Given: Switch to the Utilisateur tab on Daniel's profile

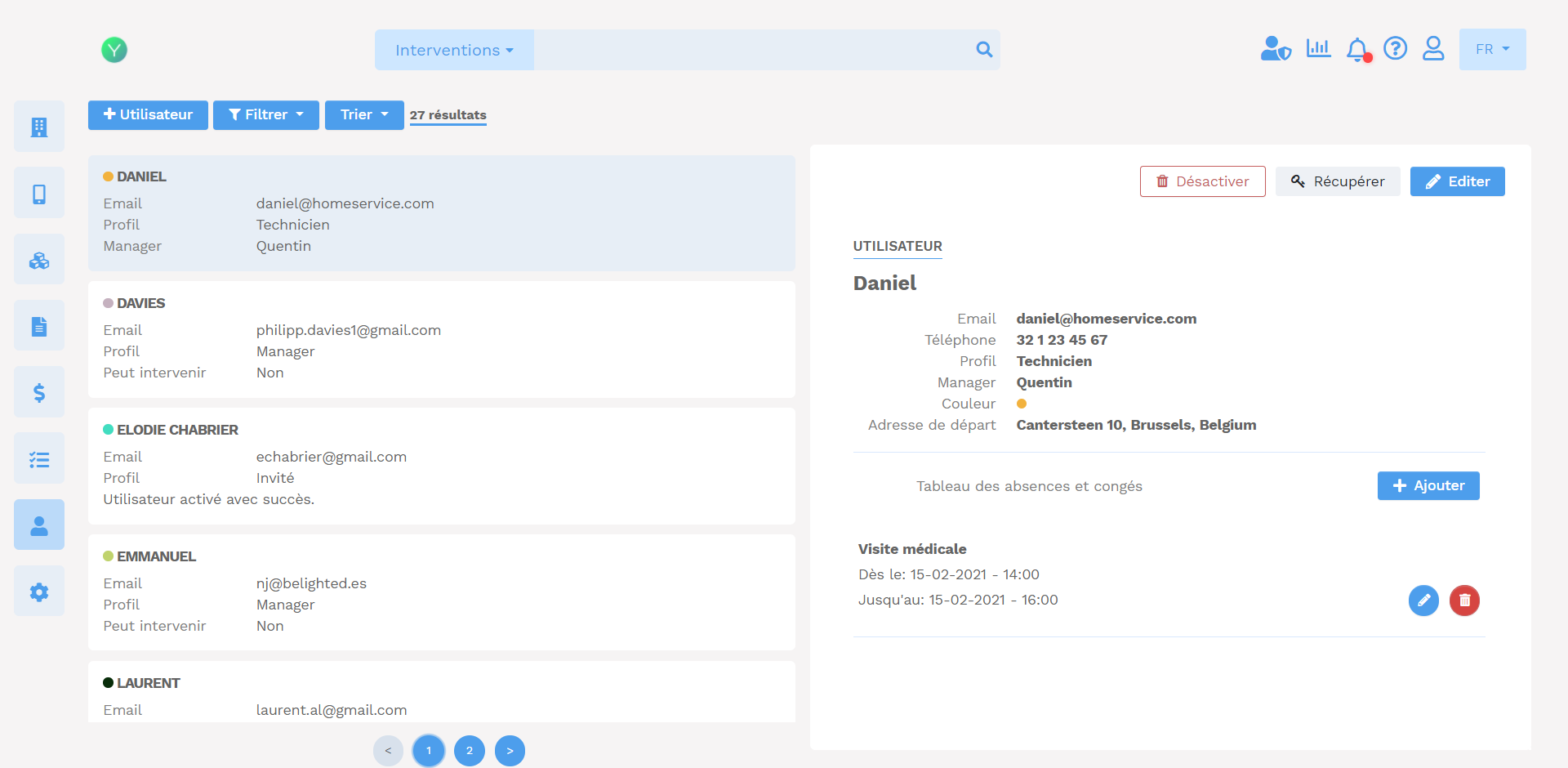Looking at the screenshot, I should point(897,246).
